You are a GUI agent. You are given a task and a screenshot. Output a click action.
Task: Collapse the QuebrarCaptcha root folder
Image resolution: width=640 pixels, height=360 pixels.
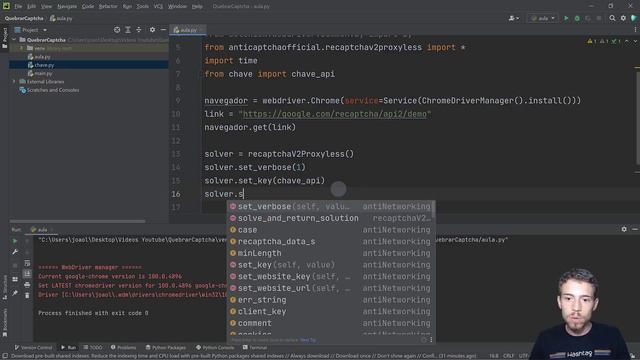[x=14, y=40]
